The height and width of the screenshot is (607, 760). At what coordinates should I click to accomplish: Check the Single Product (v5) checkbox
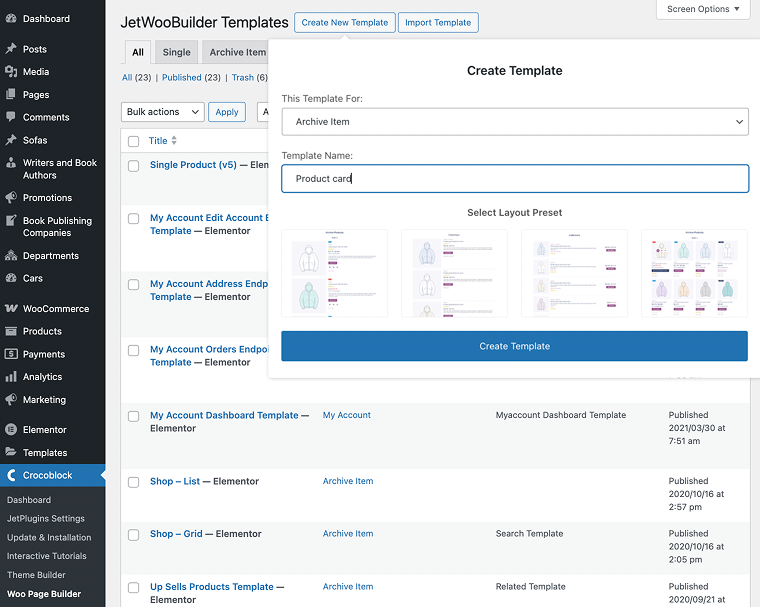click(x=133, y=166)
